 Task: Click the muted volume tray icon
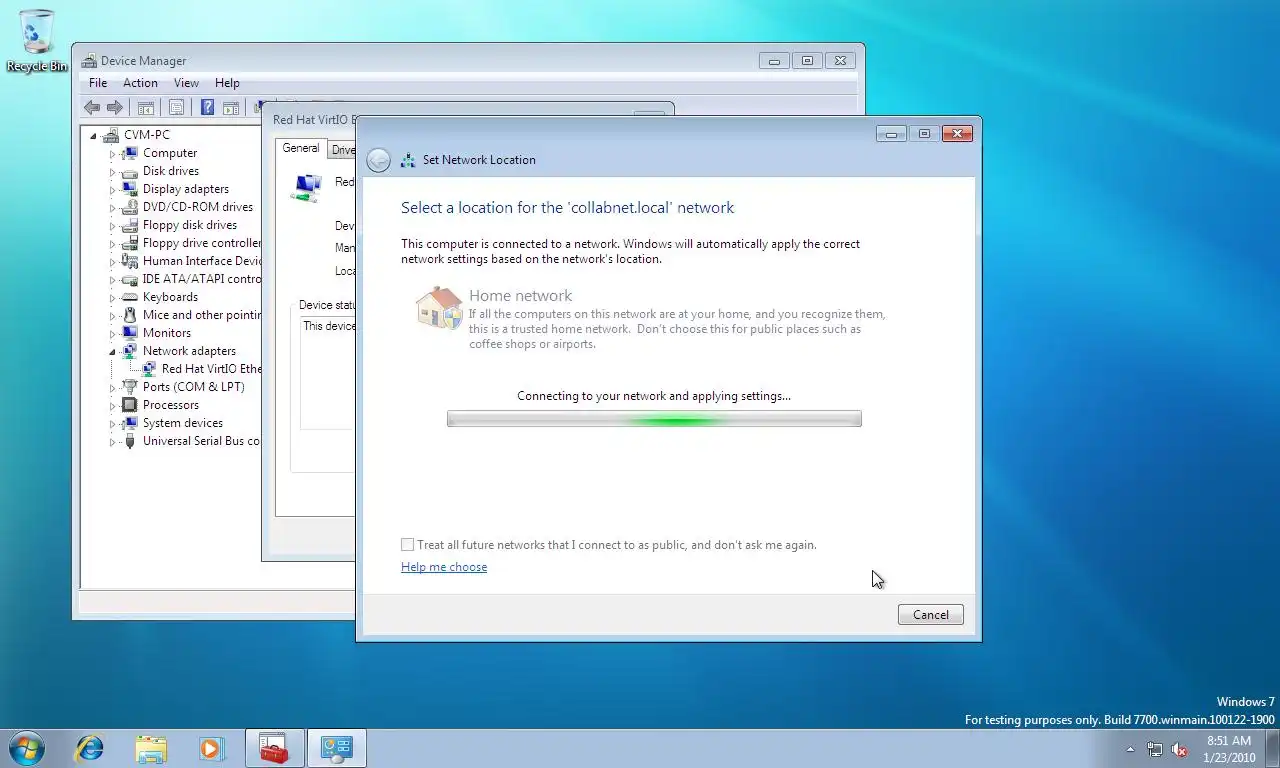1179,749
